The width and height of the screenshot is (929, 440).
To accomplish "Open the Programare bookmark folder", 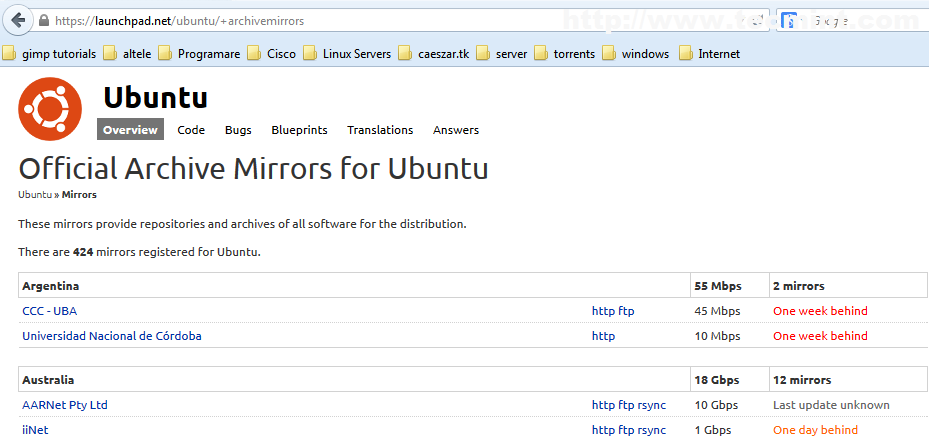I will point(199,54).
